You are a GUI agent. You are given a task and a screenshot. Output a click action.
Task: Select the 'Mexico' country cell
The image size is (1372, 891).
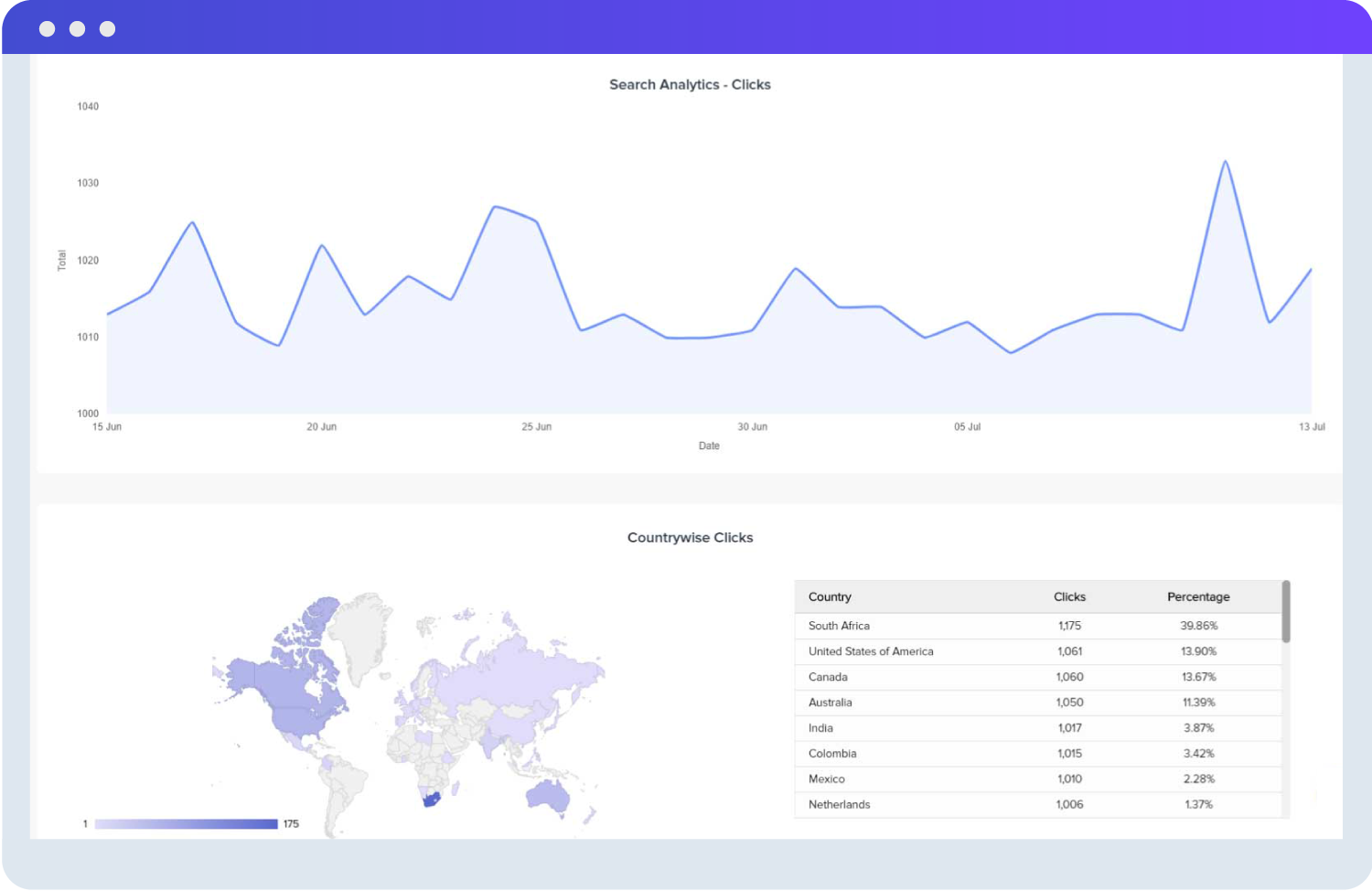click(826, 779)
